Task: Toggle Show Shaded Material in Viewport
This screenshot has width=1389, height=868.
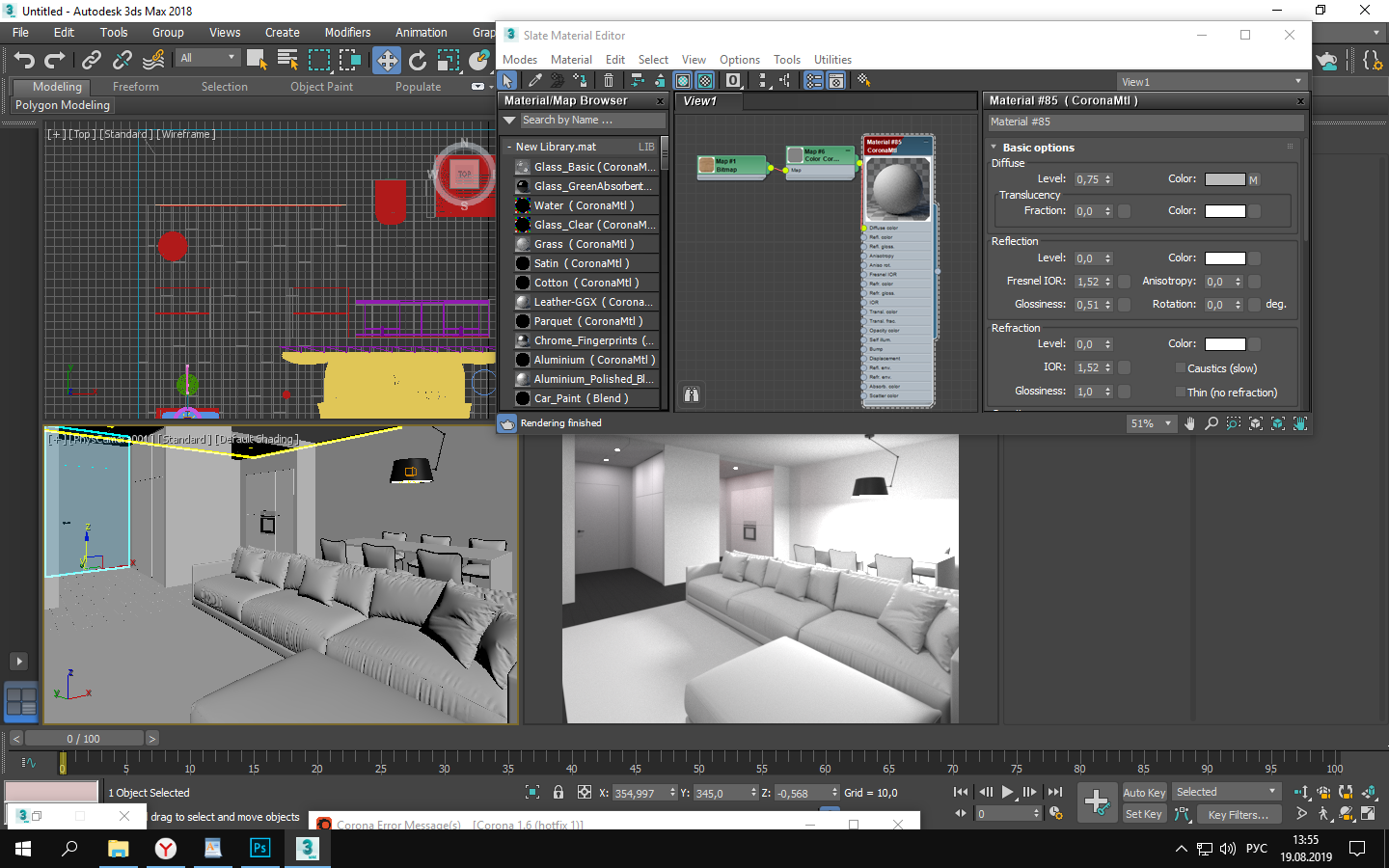Action: (x=683, y=81)
